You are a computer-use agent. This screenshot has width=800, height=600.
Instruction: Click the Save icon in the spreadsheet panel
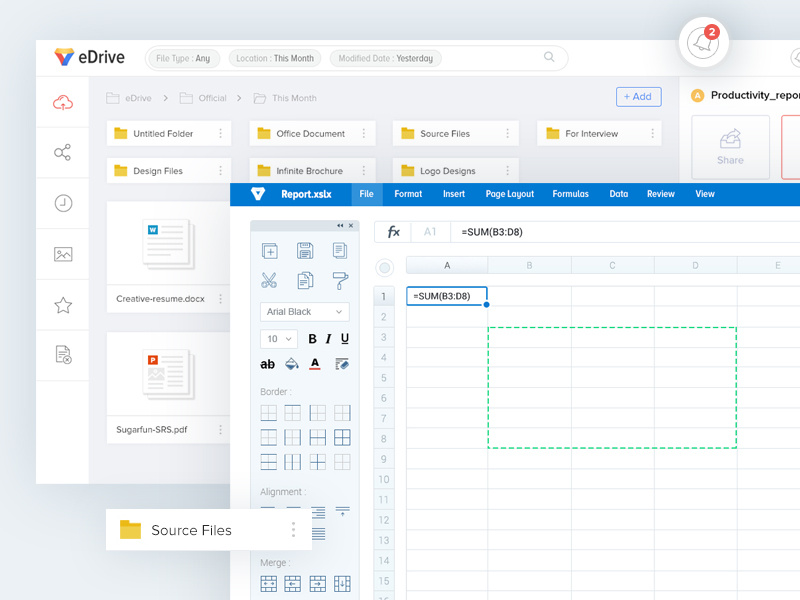click(305, 250)
